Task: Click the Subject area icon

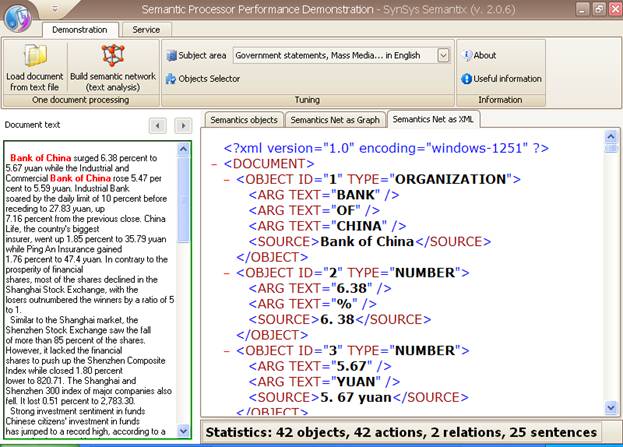Action: [171, 56]
